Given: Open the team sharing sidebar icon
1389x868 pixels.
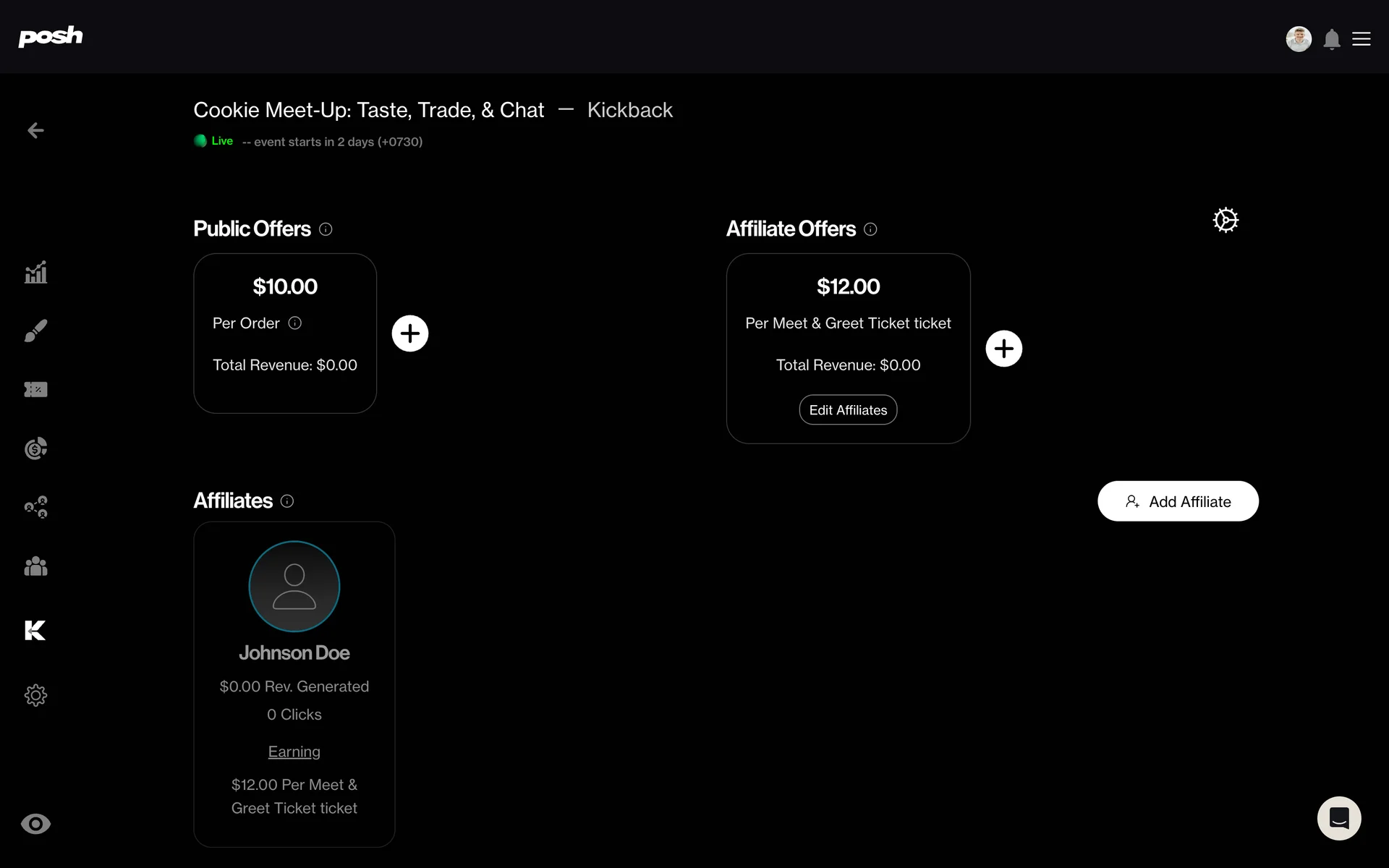Looking at the screenshot, I should pos(35,507).
